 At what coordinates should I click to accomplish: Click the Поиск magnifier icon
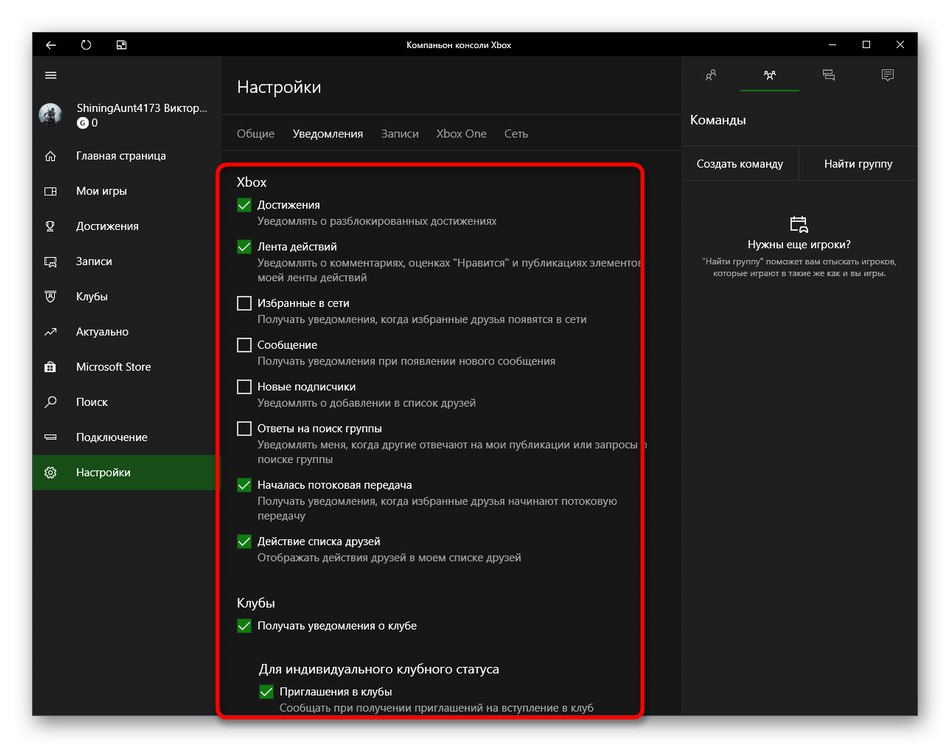[50, 402]
